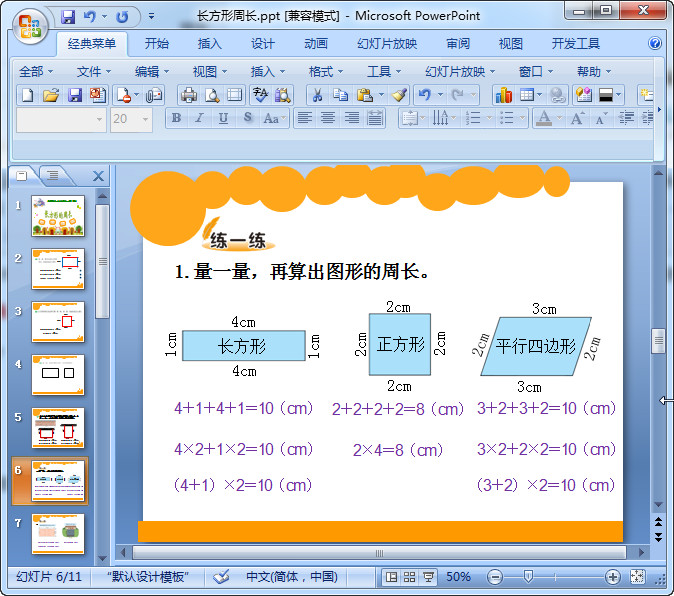
Task: Select slide 2 thumbnail
Action: tap(58, 269)
